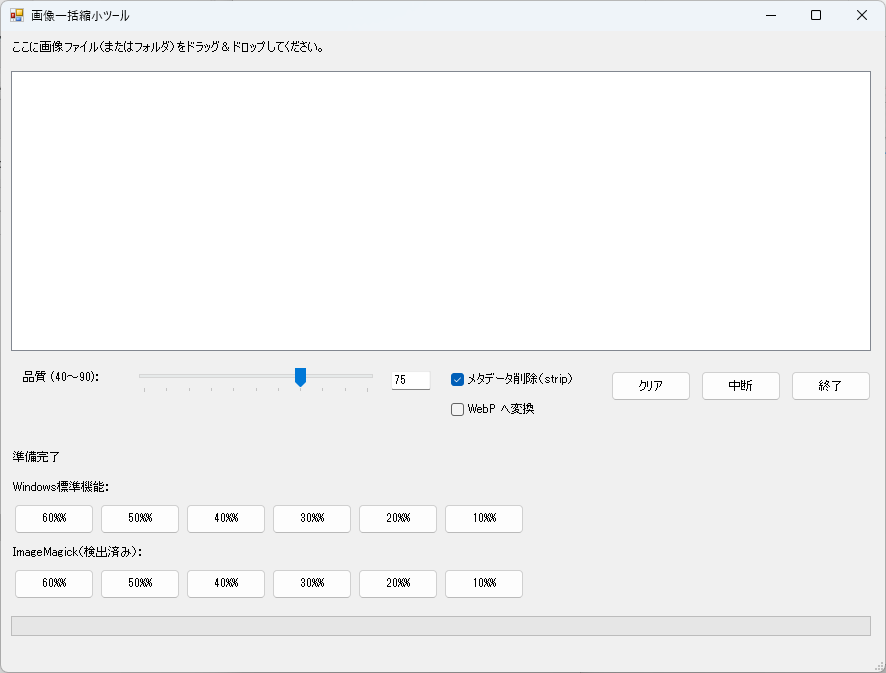Click the quality slider thumb

pos(300,377)
